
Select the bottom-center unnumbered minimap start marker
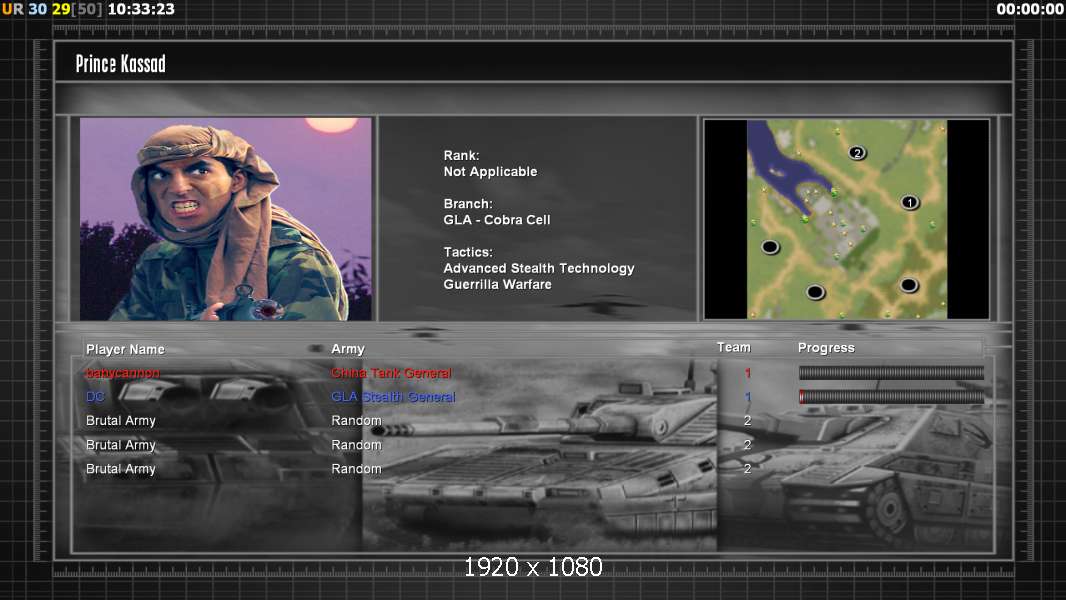[x=815, y=292]
